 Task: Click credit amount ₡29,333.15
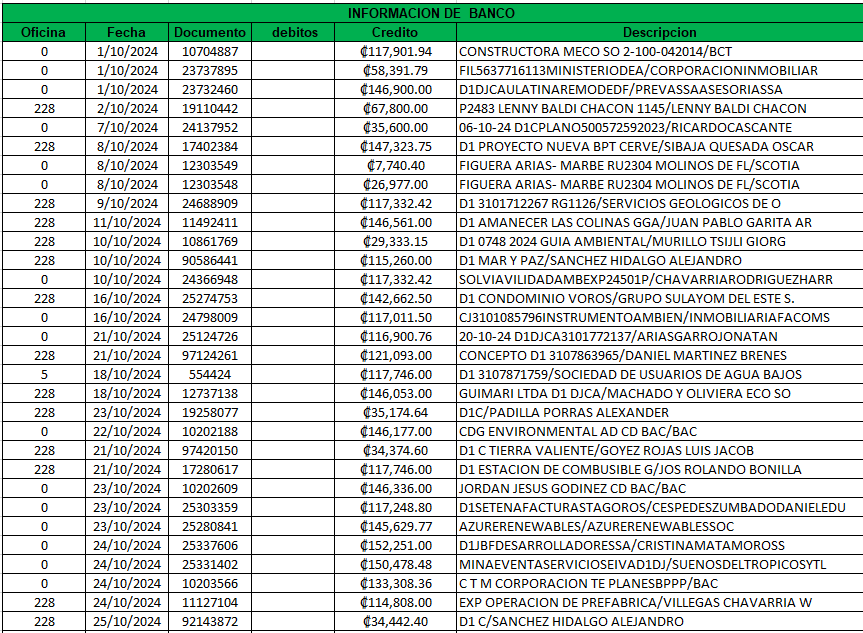(396, 242)
